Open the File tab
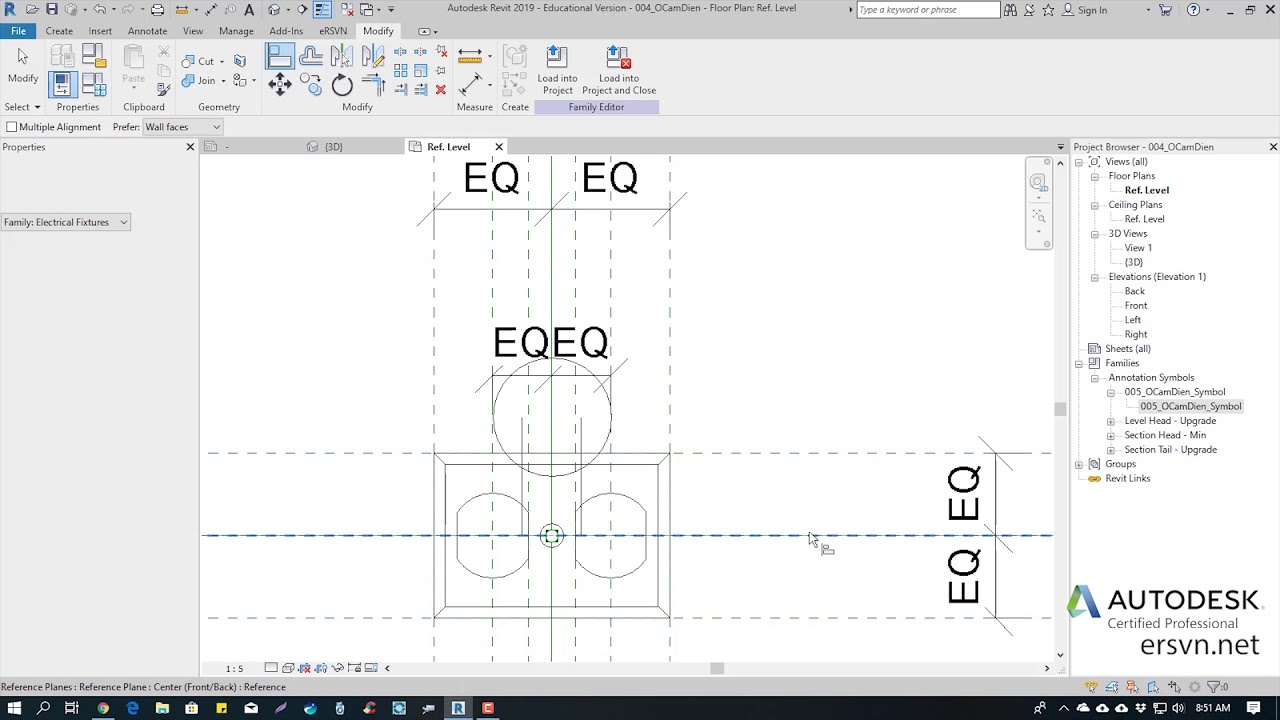 18,31
